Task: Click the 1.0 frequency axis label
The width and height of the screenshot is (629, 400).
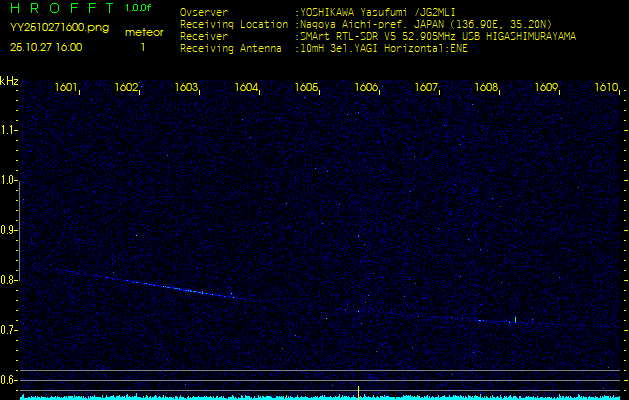Action: (x=9, y=180)
